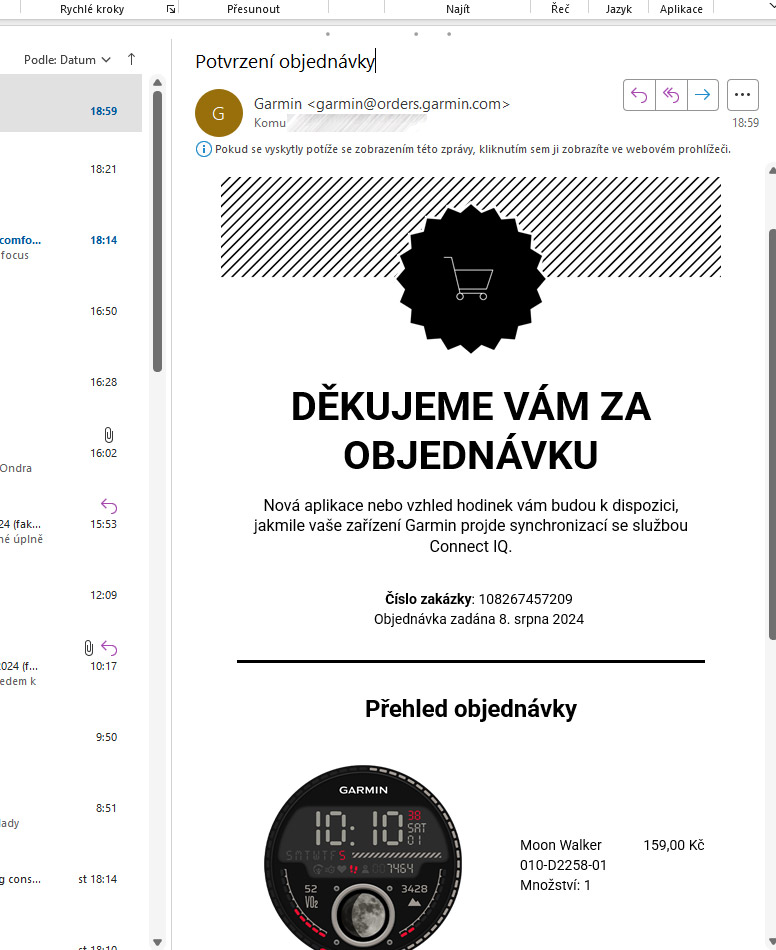Open Rychlé kroky dialog launcher icon
776x950 pixels.
(x=171, y=9)
